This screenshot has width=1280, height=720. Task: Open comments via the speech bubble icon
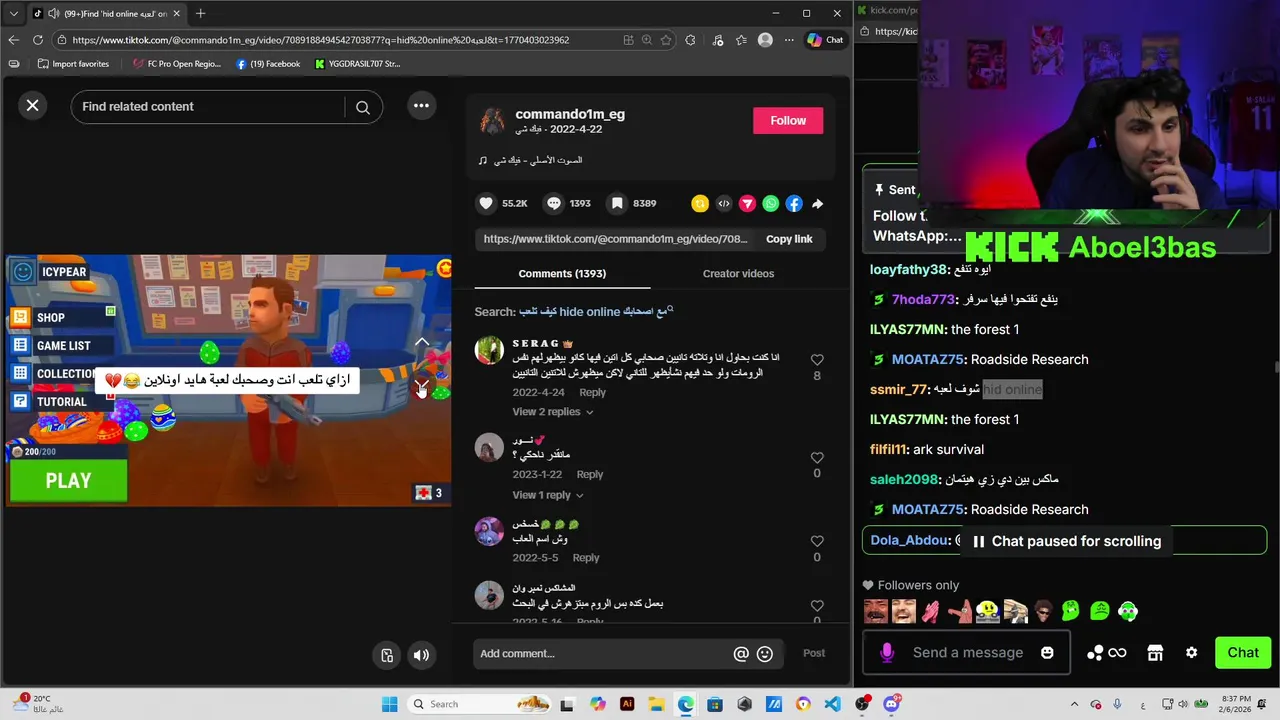click(553, 203)
